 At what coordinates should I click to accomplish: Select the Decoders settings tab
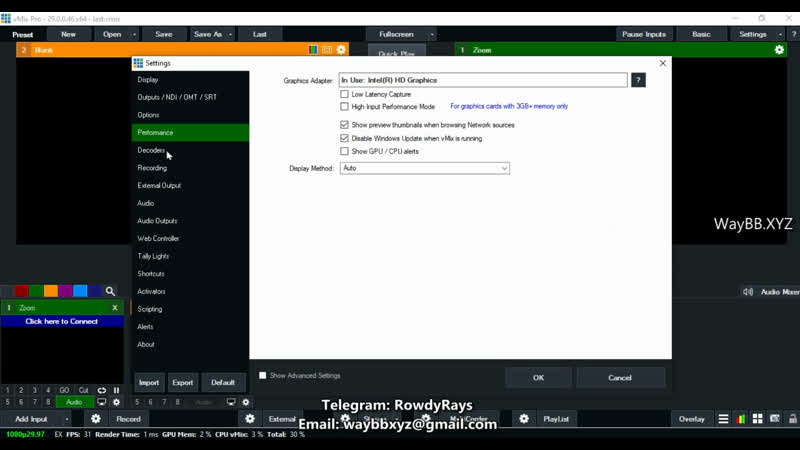[151, 150]
